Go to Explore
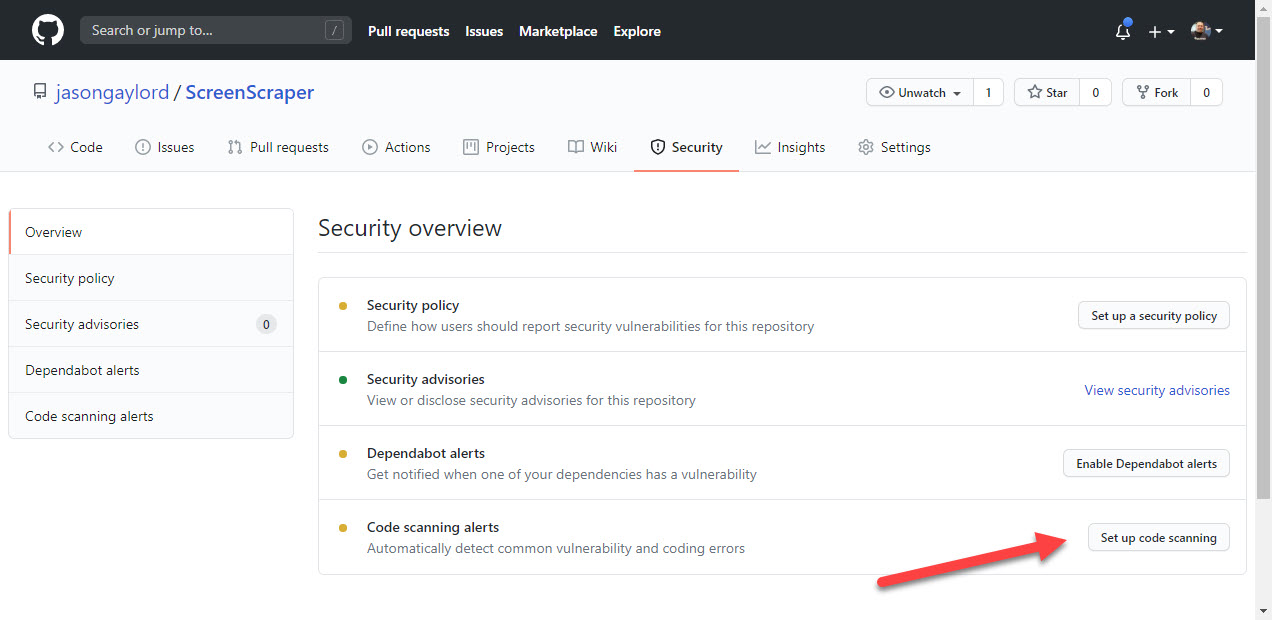 point(637,31)
